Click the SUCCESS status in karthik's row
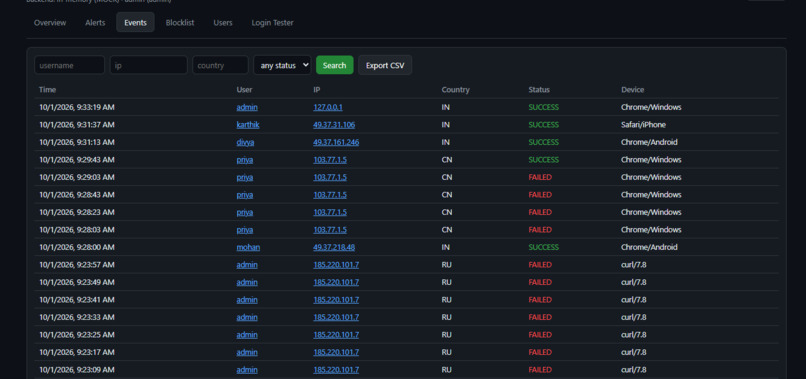Screen dimensions: 806x379 tap(543, 125)
